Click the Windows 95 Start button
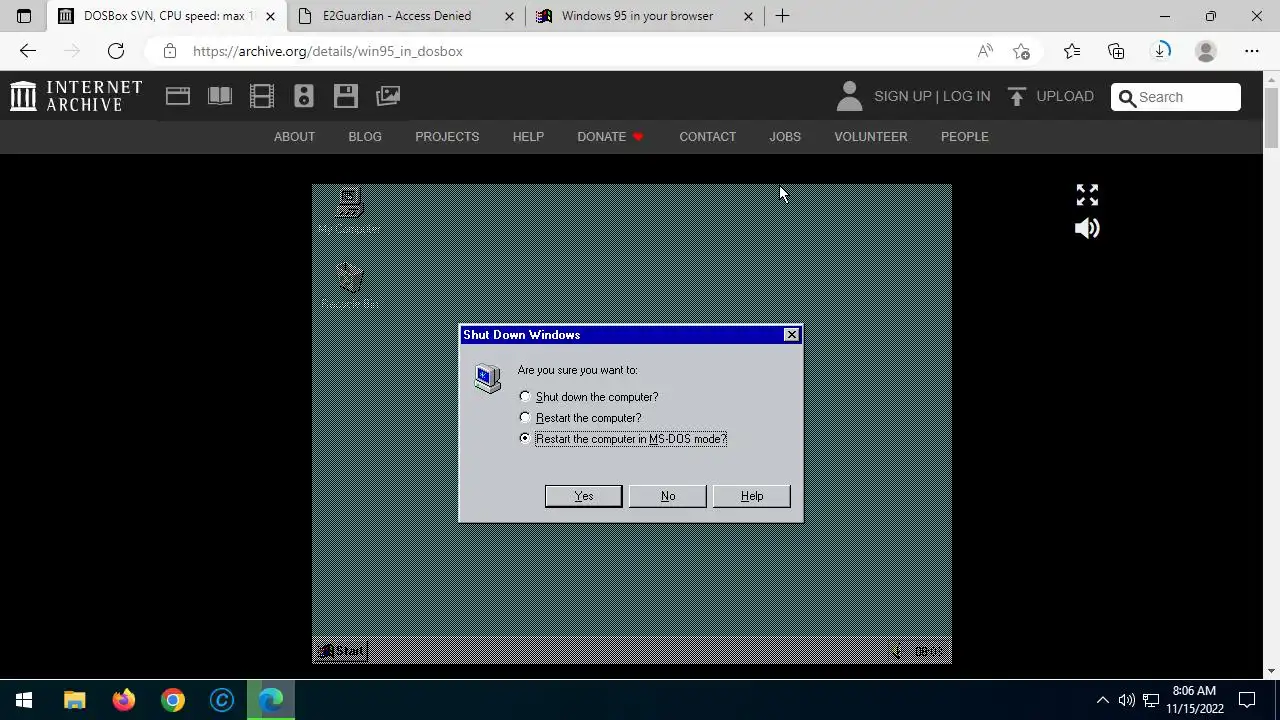Viewport: 1280px width, 720px height. pyautogui.click(x=341, y=651)
